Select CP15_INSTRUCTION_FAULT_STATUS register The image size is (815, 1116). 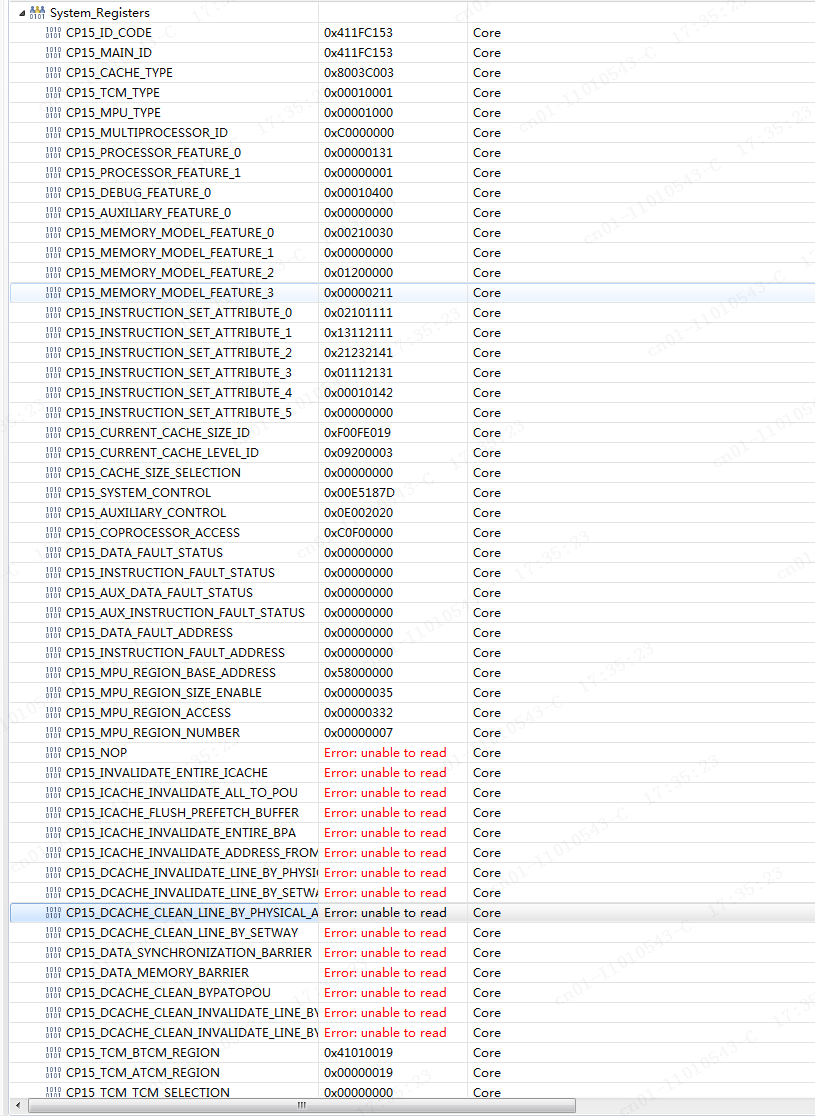[170, 572]
